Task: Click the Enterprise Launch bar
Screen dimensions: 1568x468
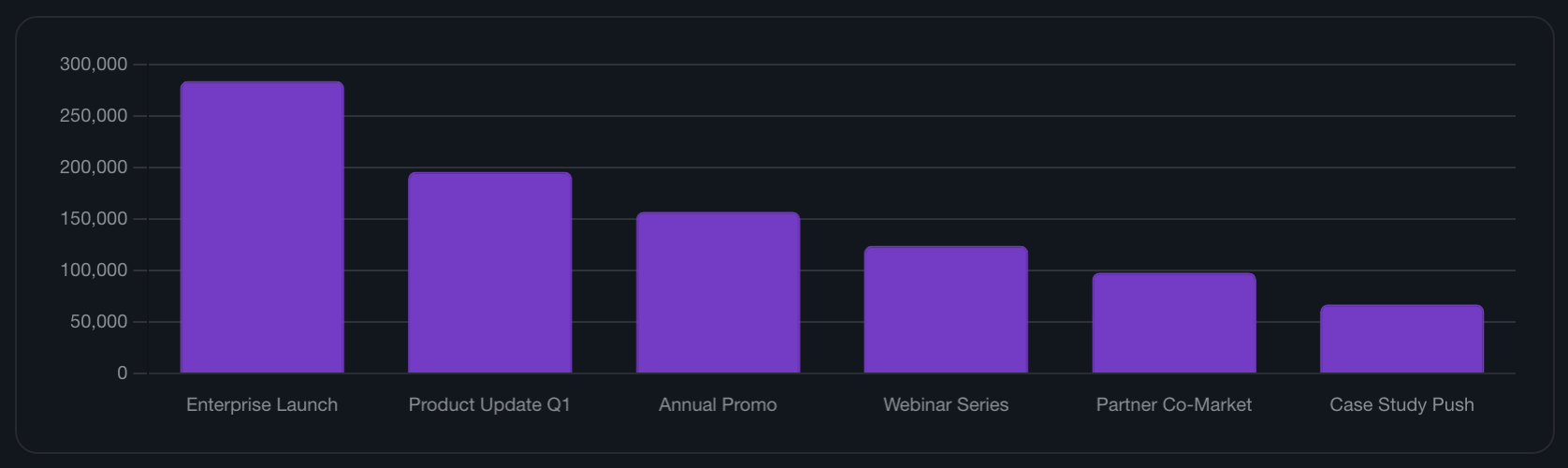Action: (262, 227)
